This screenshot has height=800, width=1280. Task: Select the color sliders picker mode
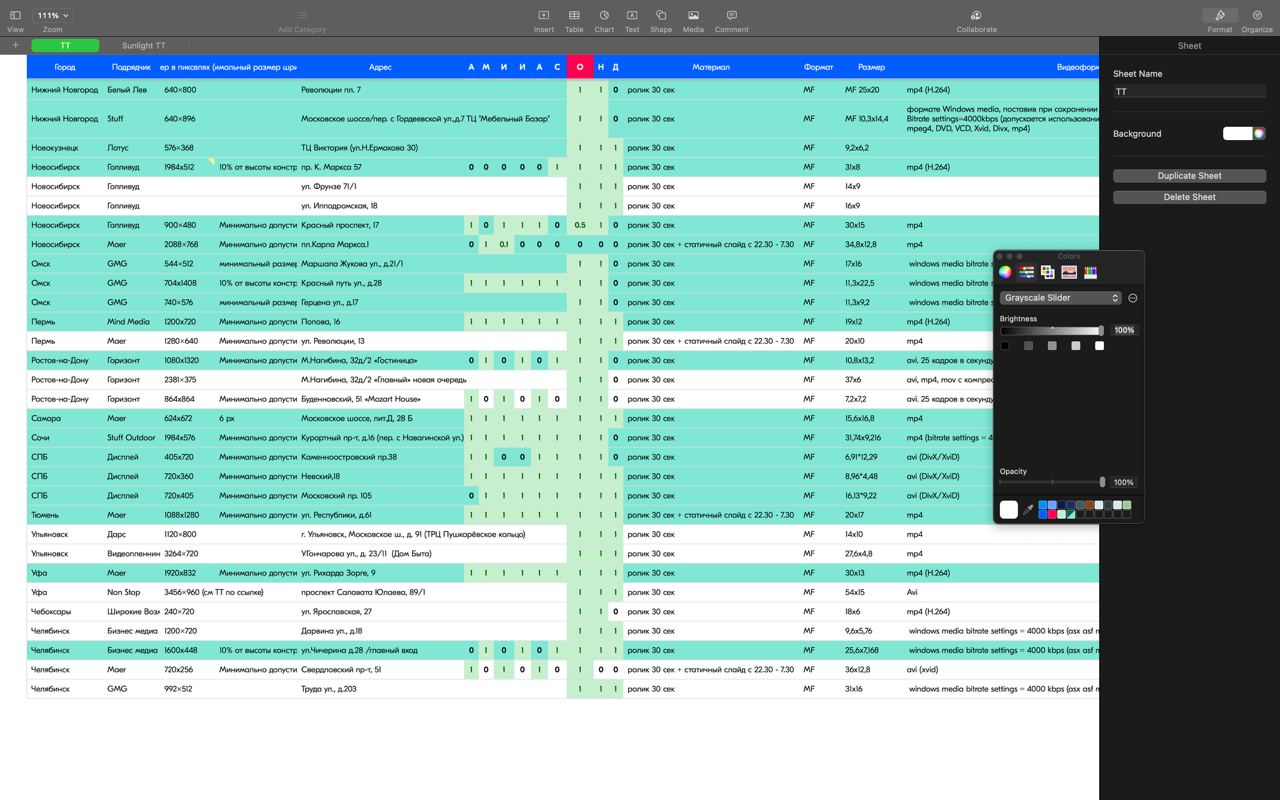pyautogui.click(x=1026, y=272)
